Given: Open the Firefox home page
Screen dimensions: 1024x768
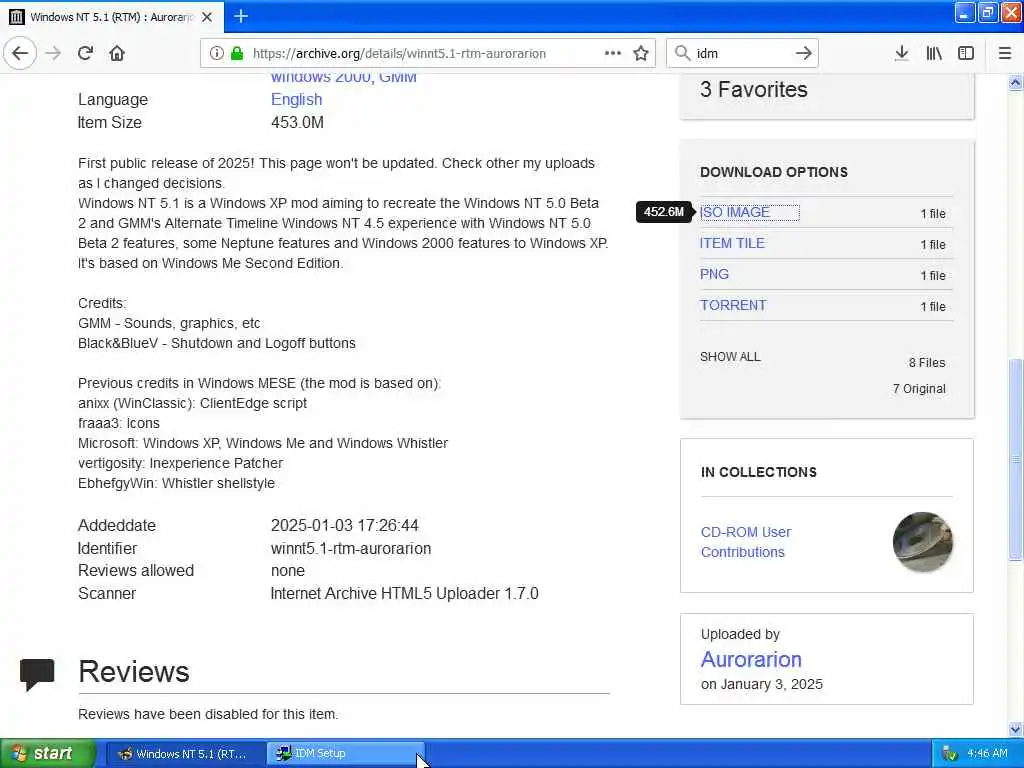Looking at the screenshot, I should 117,53.
